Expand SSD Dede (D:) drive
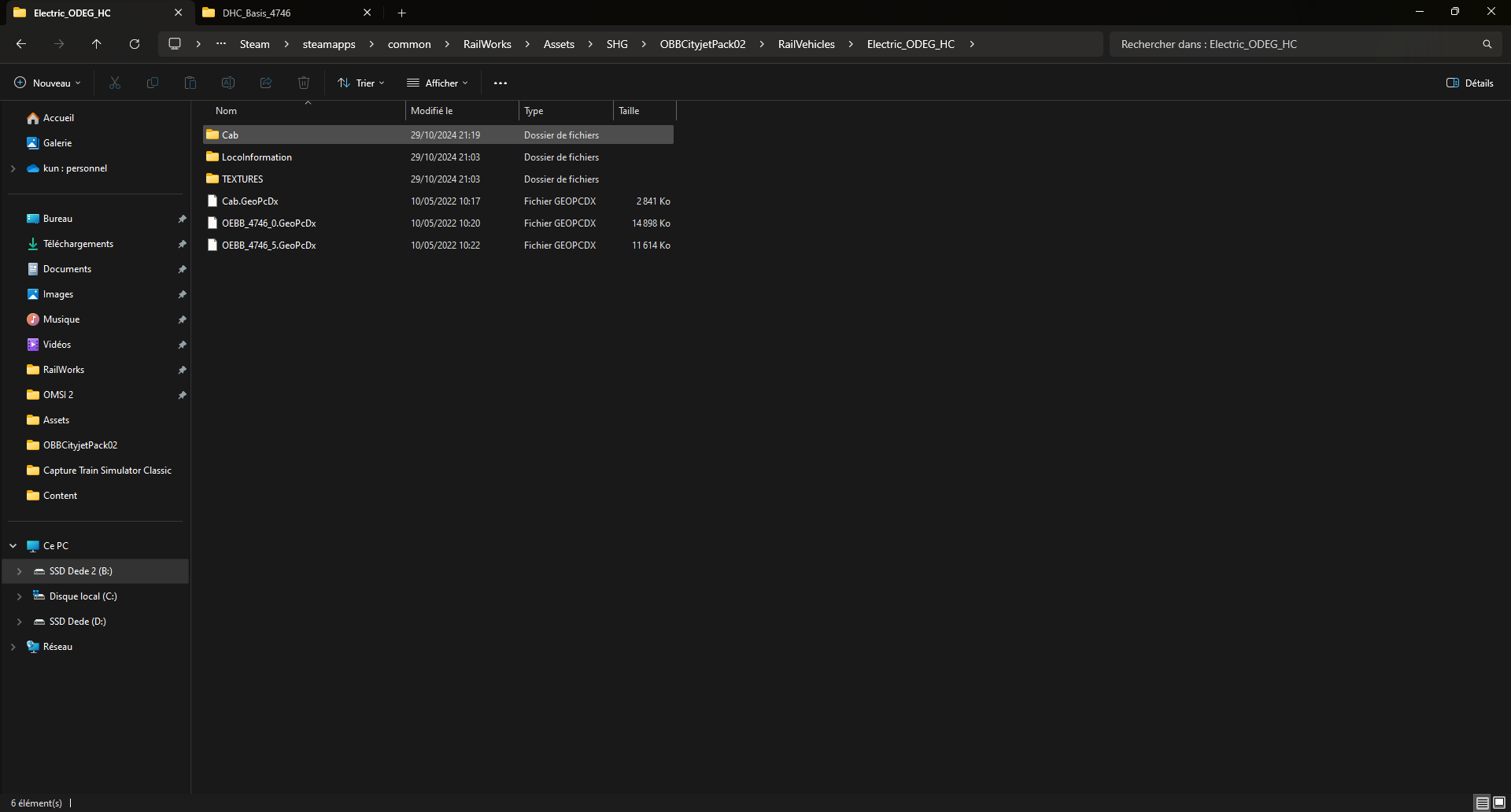The height and width of the screenshot is (812, 1511). (x=20, y=622)
